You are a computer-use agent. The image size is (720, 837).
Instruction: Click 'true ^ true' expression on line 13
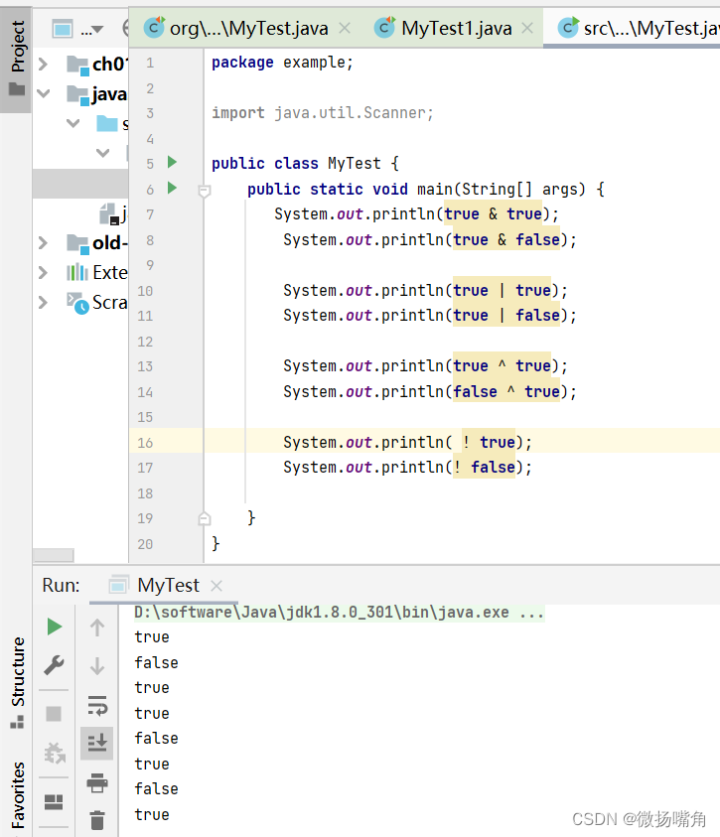[502, 366]
